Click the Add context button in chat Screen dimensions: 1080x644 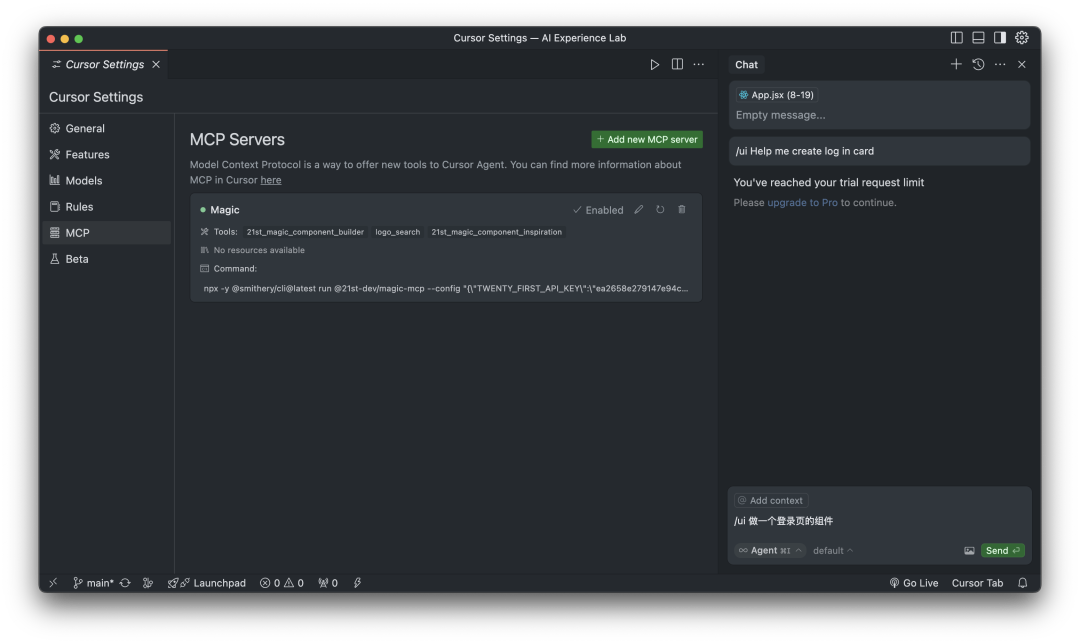(771, 501)
